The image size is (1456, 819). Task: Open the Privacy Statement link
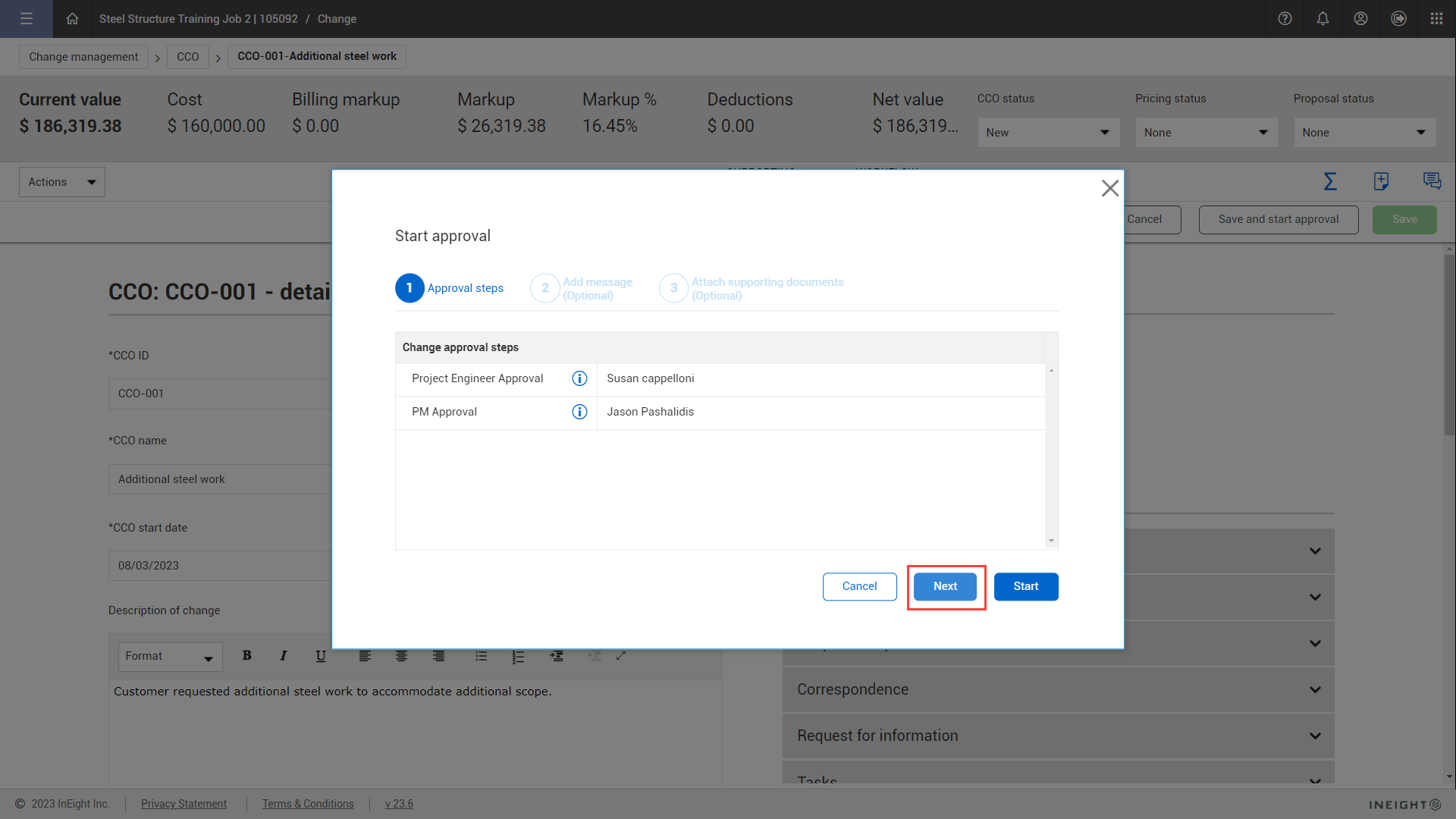(184, 804)
